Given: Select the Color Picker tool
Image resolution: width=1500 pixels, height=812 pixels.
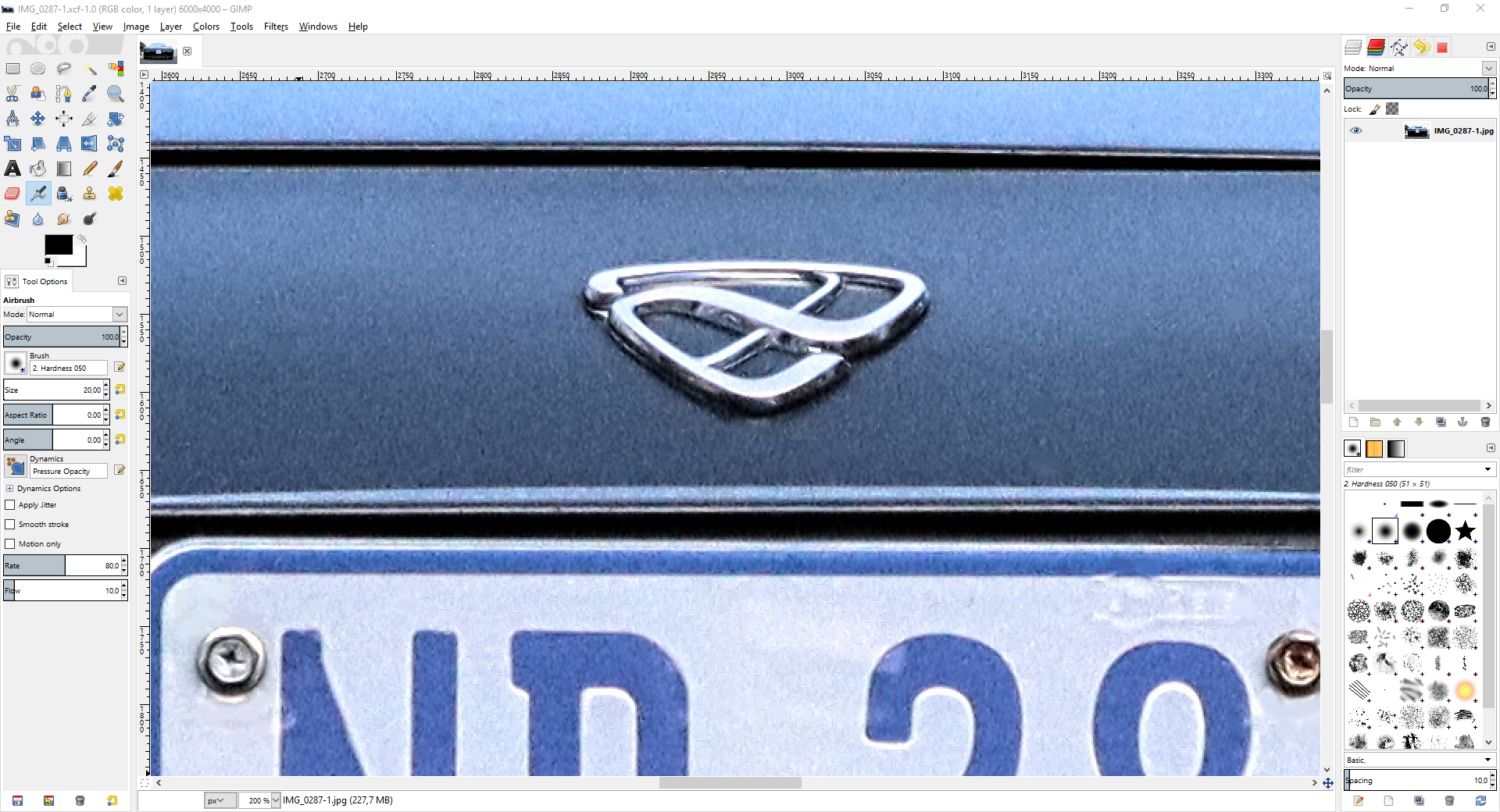Looking at the screenshot, I should click(90, 94).
